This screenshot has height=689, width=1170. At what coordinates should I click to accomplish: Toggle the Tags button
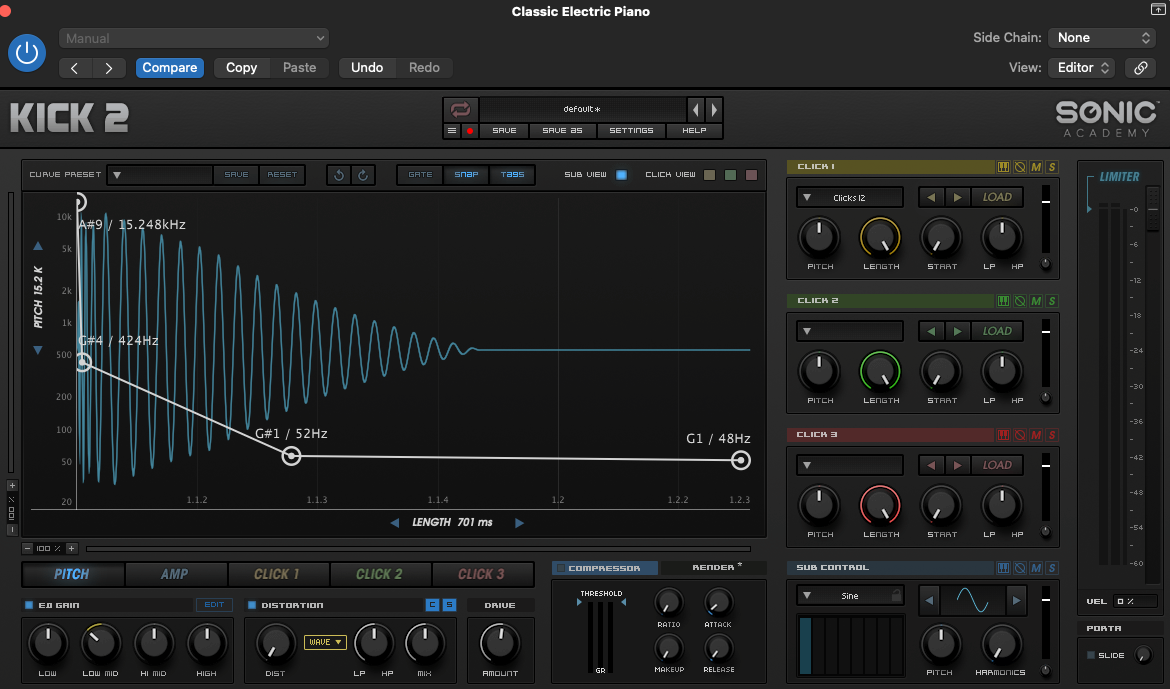(x=513, y=175)
